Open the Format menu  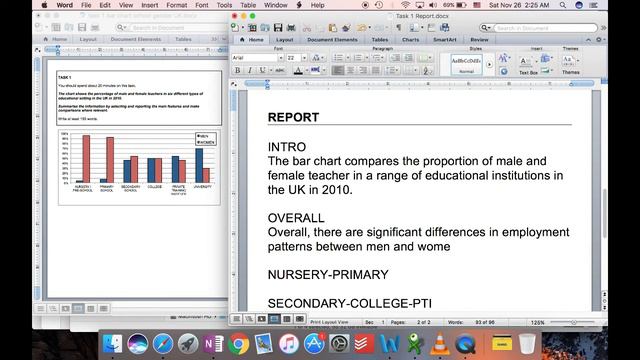pyautogui.click(x=177, y=5)
